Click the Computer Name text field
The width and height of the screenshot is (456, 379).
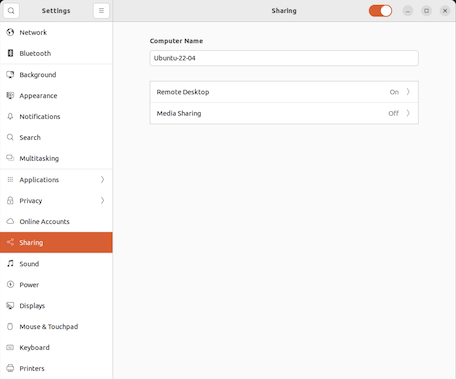coord(284,58)
